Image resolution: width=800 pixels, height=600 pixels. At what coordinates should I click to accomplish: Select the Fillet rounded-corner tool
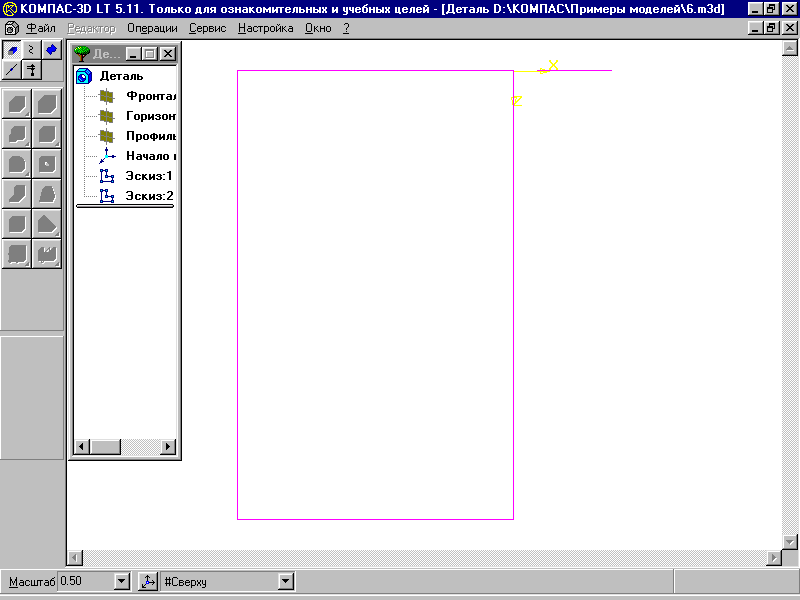[17, 164]
